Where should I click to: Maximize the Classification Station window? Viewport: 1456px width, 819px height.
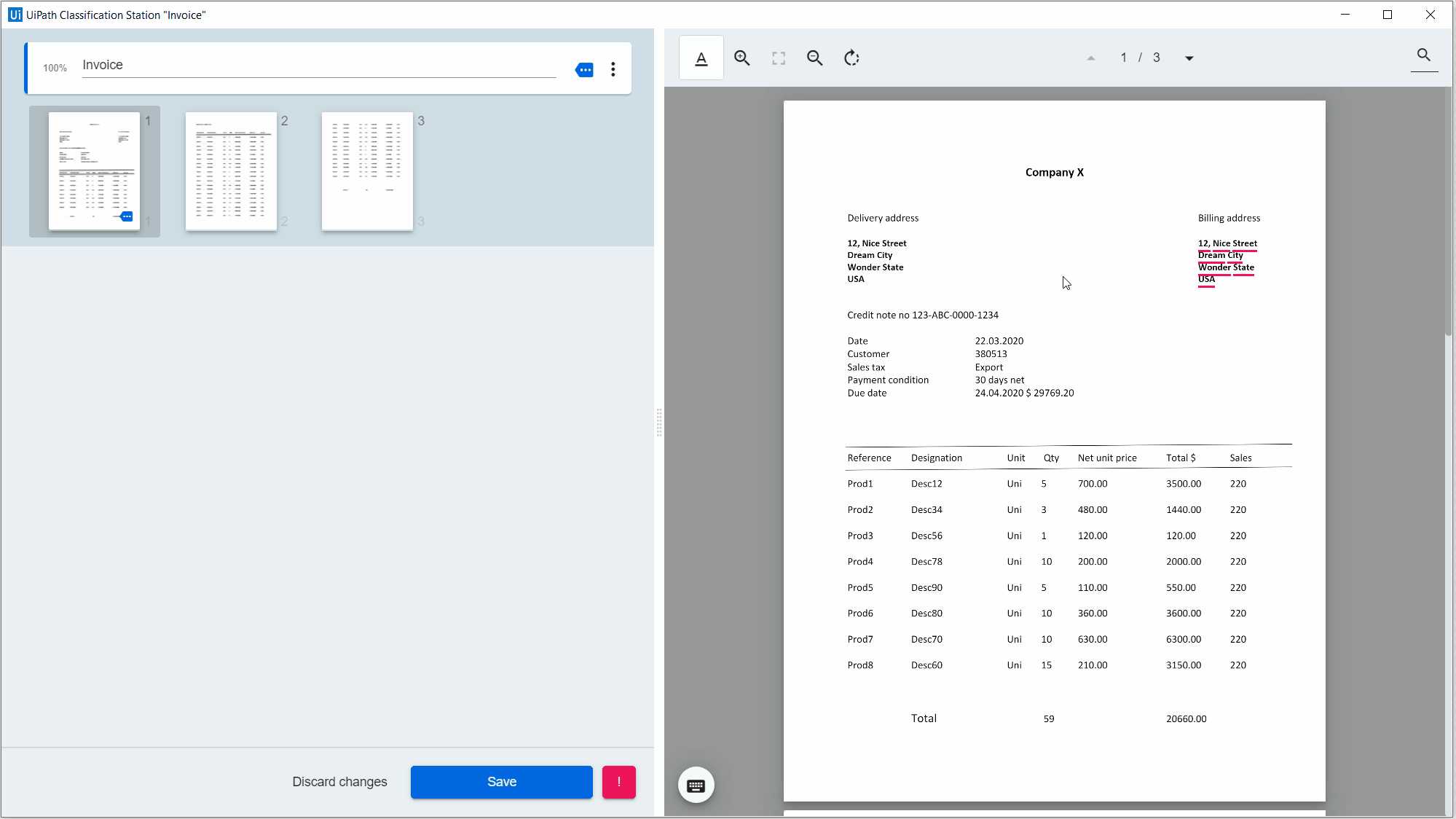point(1388,15)
